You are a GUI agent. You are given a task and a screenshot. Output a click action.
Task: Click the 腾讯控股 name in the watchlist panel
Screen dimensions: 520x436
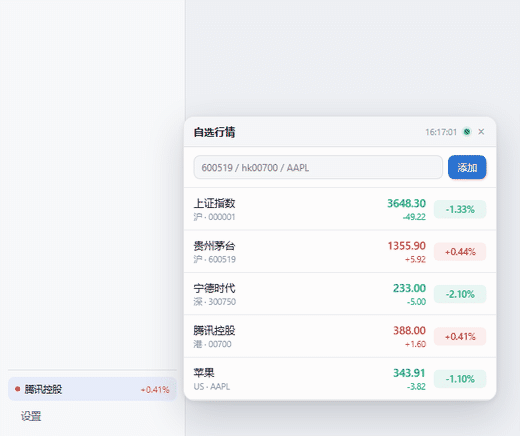(x=214, y=331)
